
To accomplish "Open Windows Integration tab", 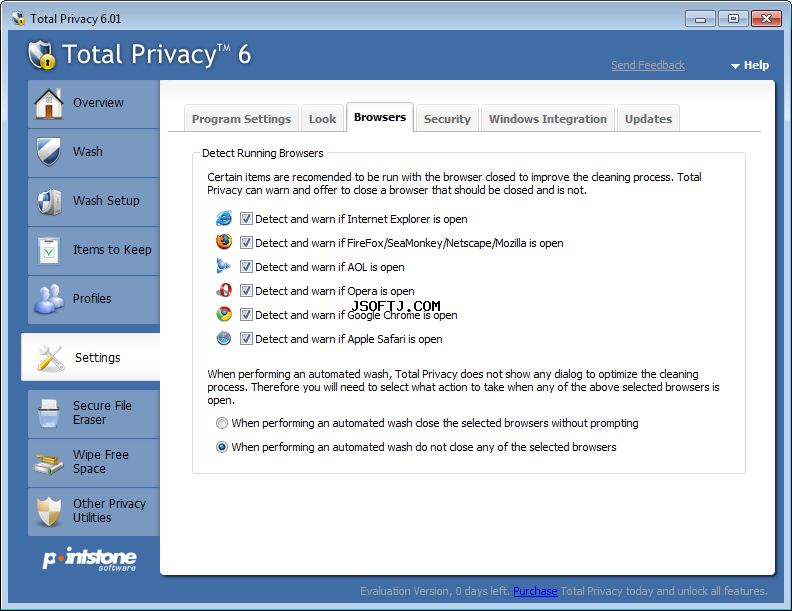I will pos(548,119).
